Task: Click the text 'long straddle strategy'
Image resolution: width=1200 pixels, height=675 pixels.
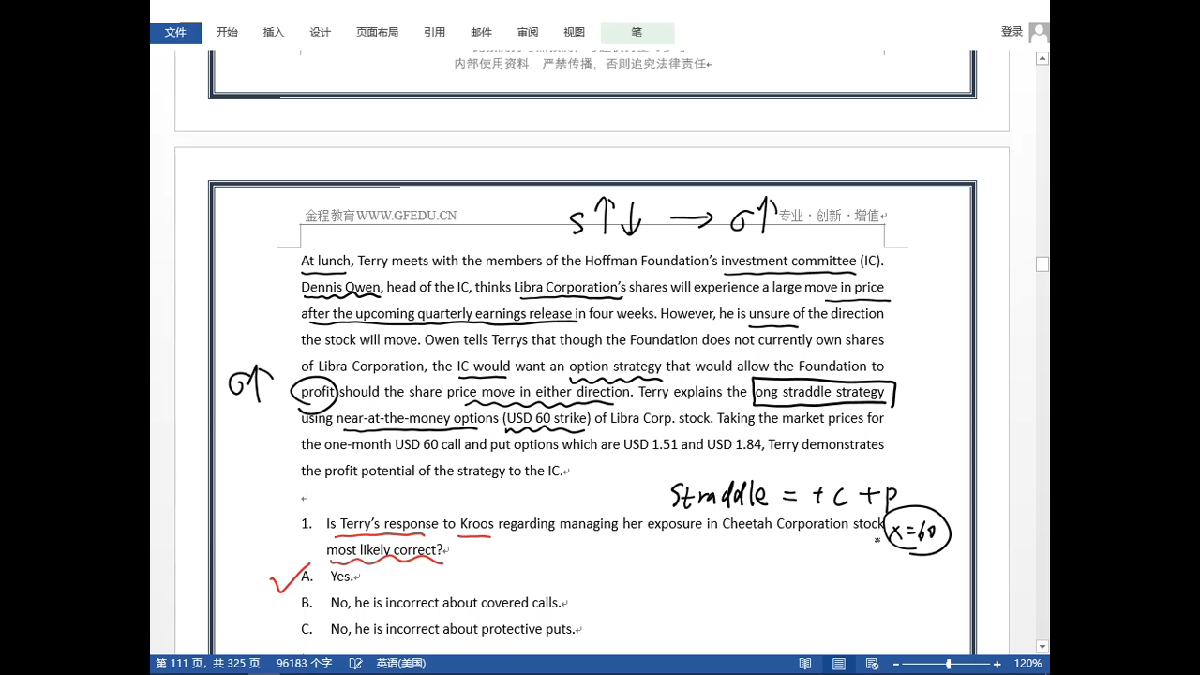Action: coord(820,392)
